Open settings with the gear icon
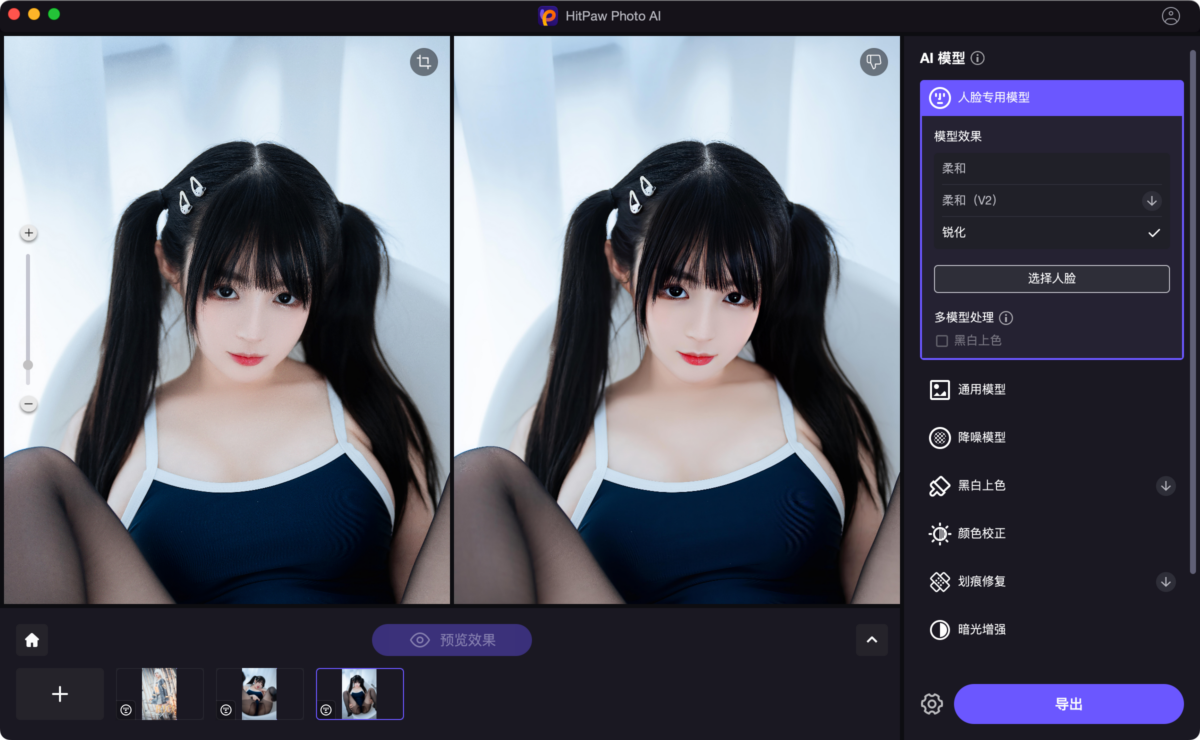This screenshot has height=740, width=1200. (932, 704)
